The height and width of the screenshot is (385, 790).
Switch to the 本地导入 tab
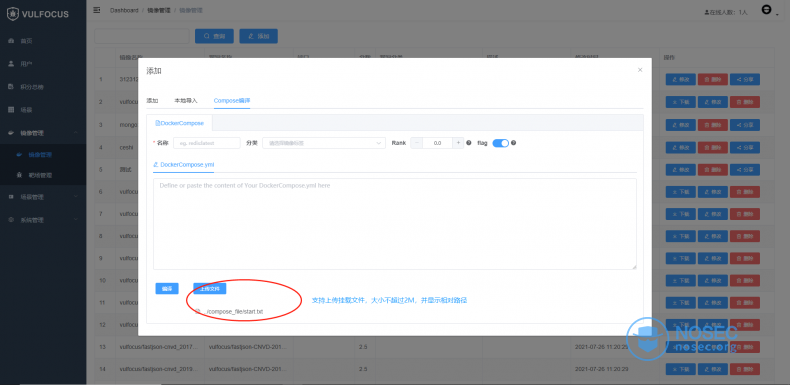186,101
